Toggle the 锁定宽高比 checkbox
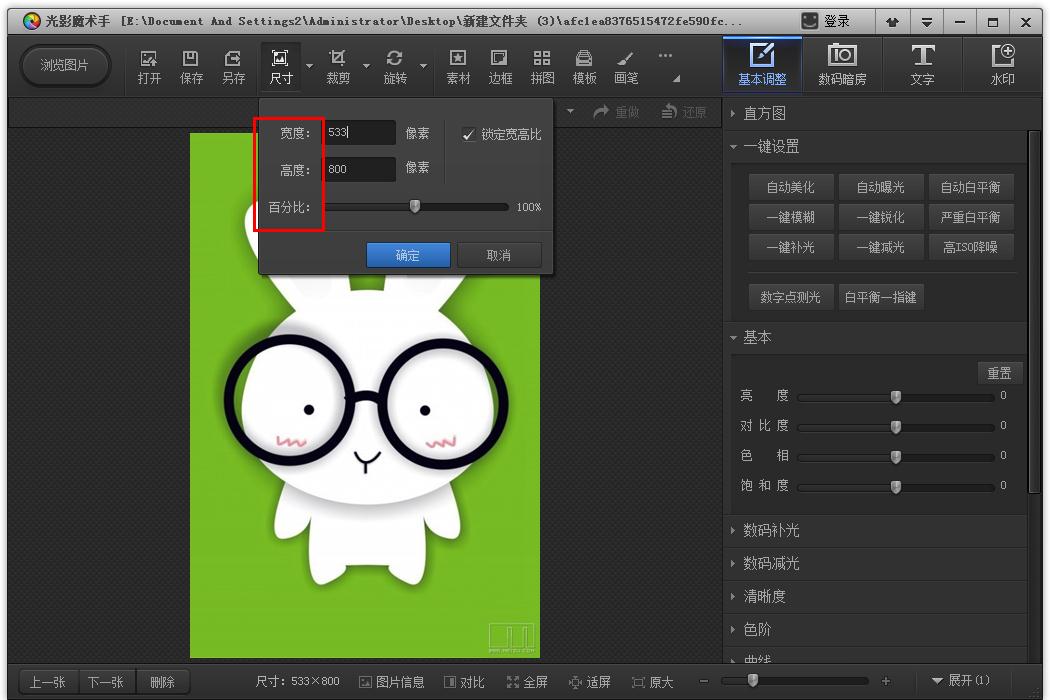This screenshot has width=1050, height=700. 469,134
